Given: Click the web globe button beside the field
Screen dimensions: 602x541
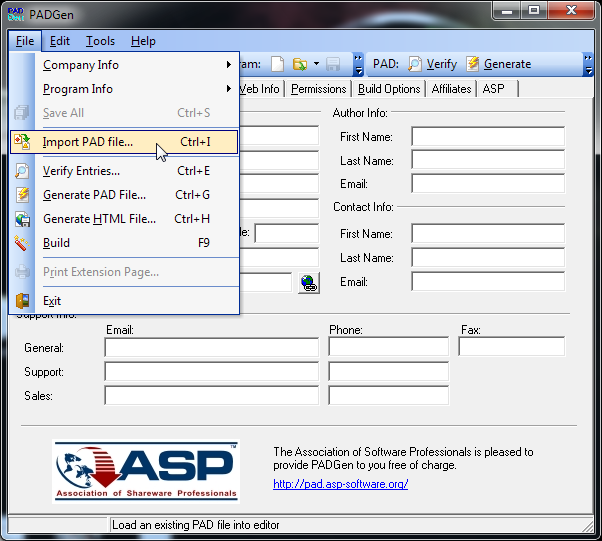Looking at the screenshot, I should tap(308, 283).
